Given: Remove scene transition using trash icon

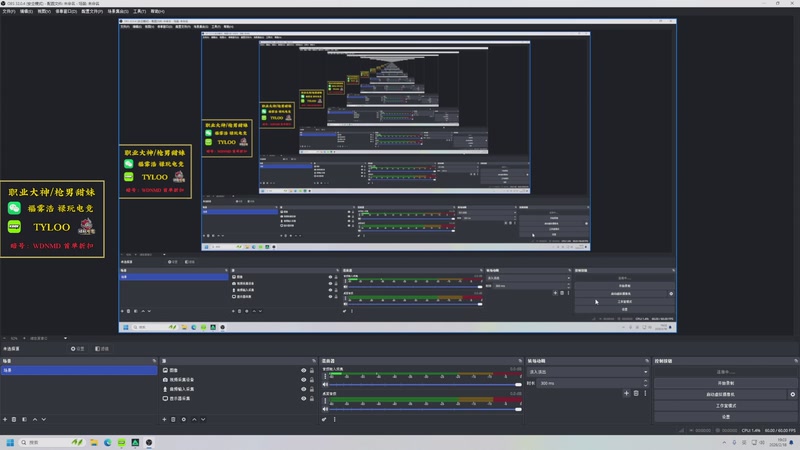Looking at the screenshot, I should click(x=636, y=393).
